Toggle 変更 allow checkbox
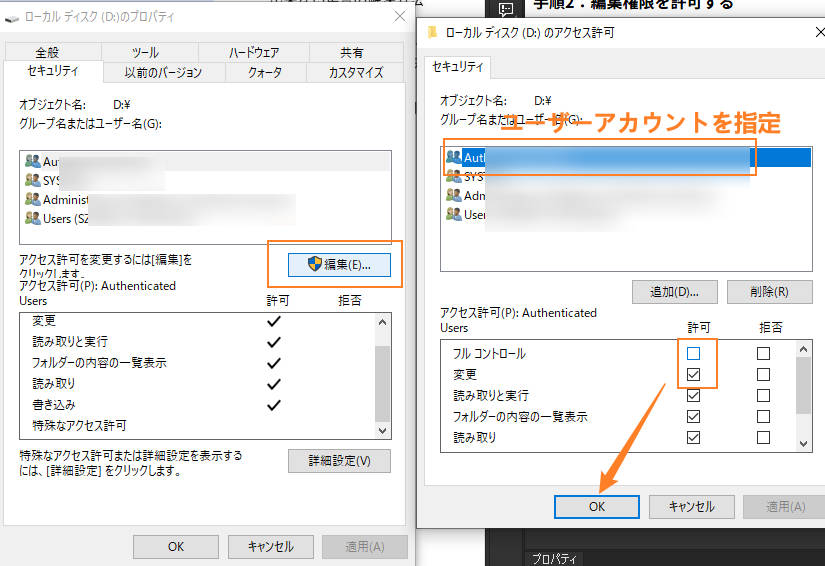 click(693, 375)
